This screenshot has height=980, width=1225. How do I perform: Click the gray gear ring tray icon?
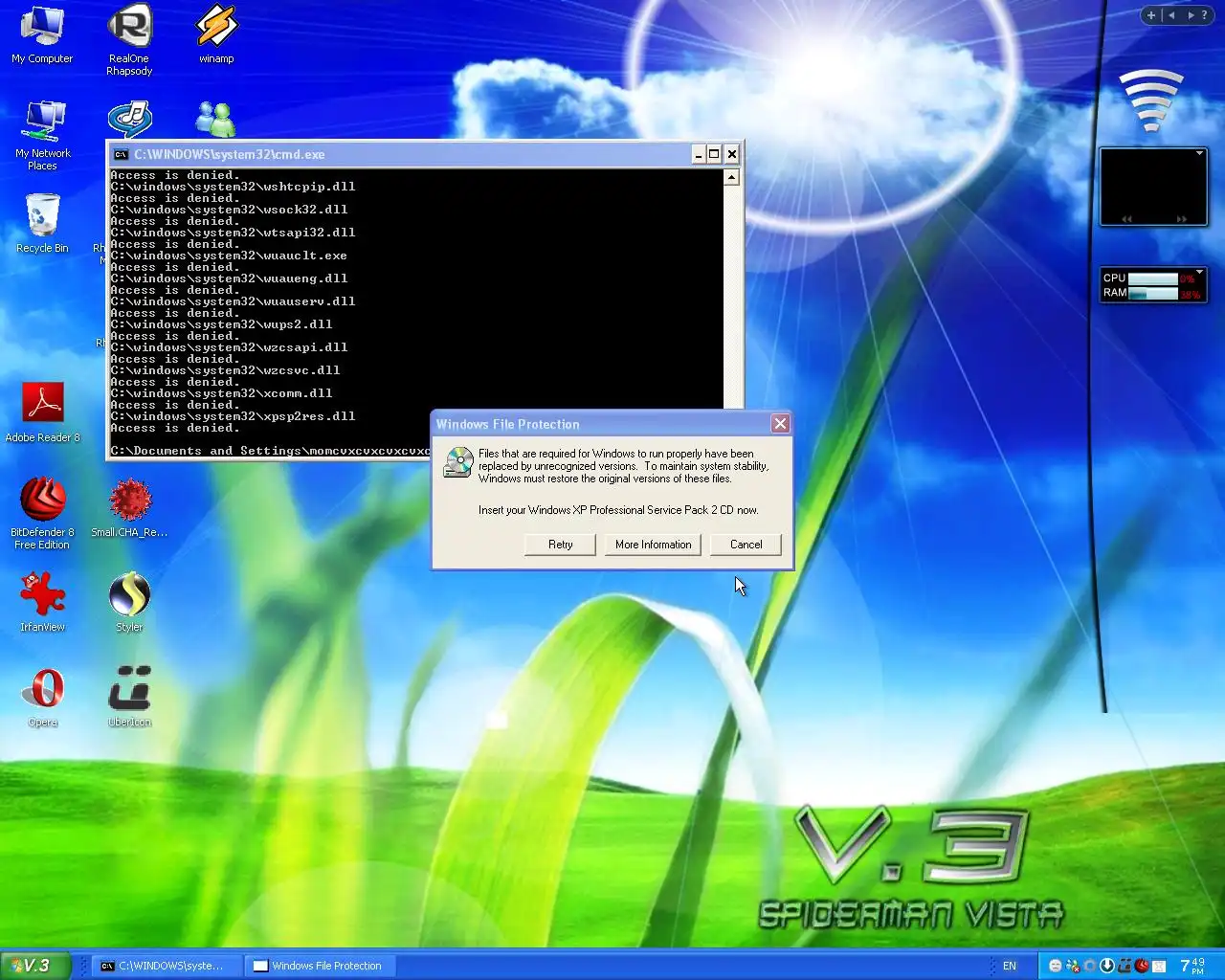[1090, 966]
